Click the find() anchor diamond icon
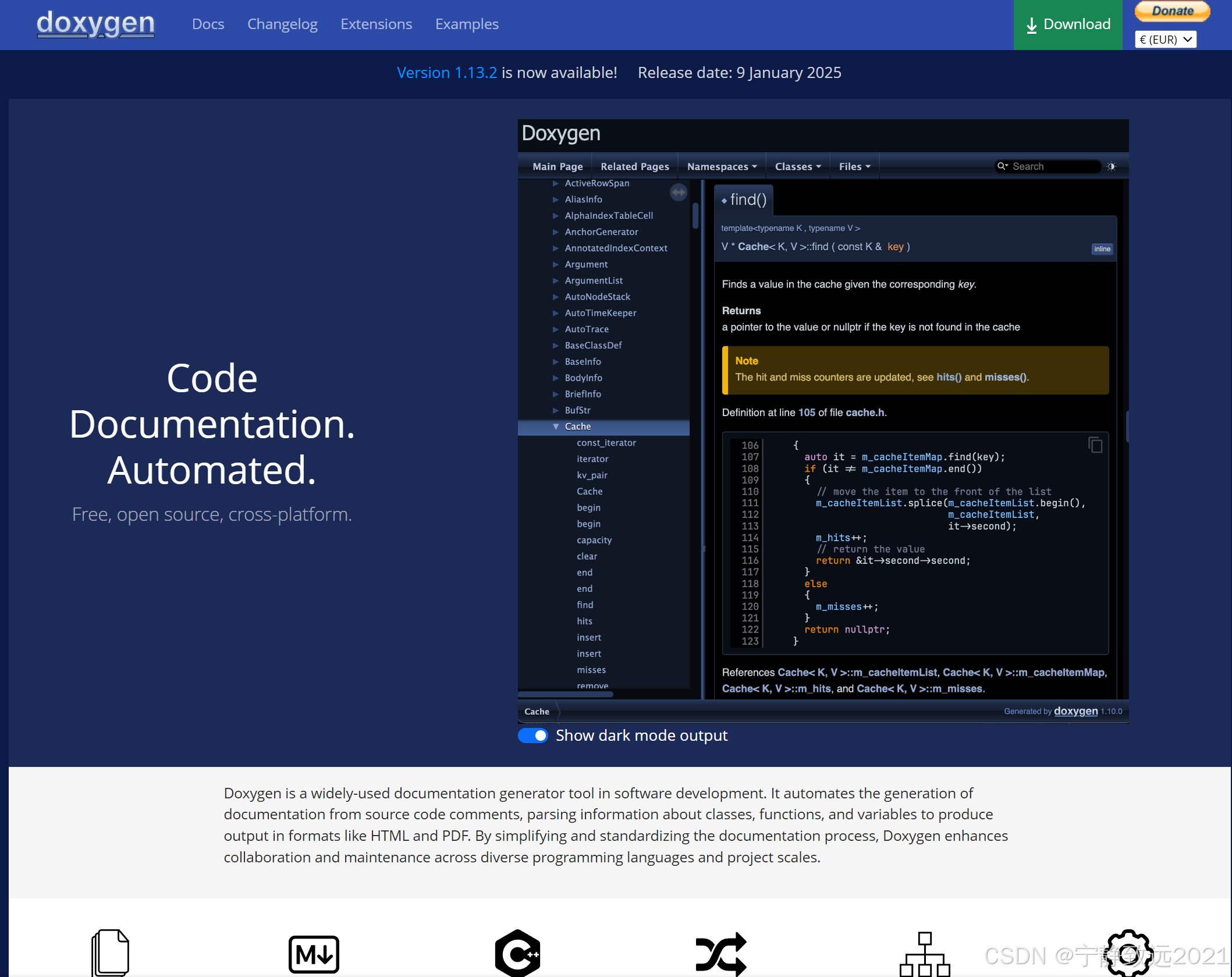This screenshot has width=1232, height=977. 724,201
